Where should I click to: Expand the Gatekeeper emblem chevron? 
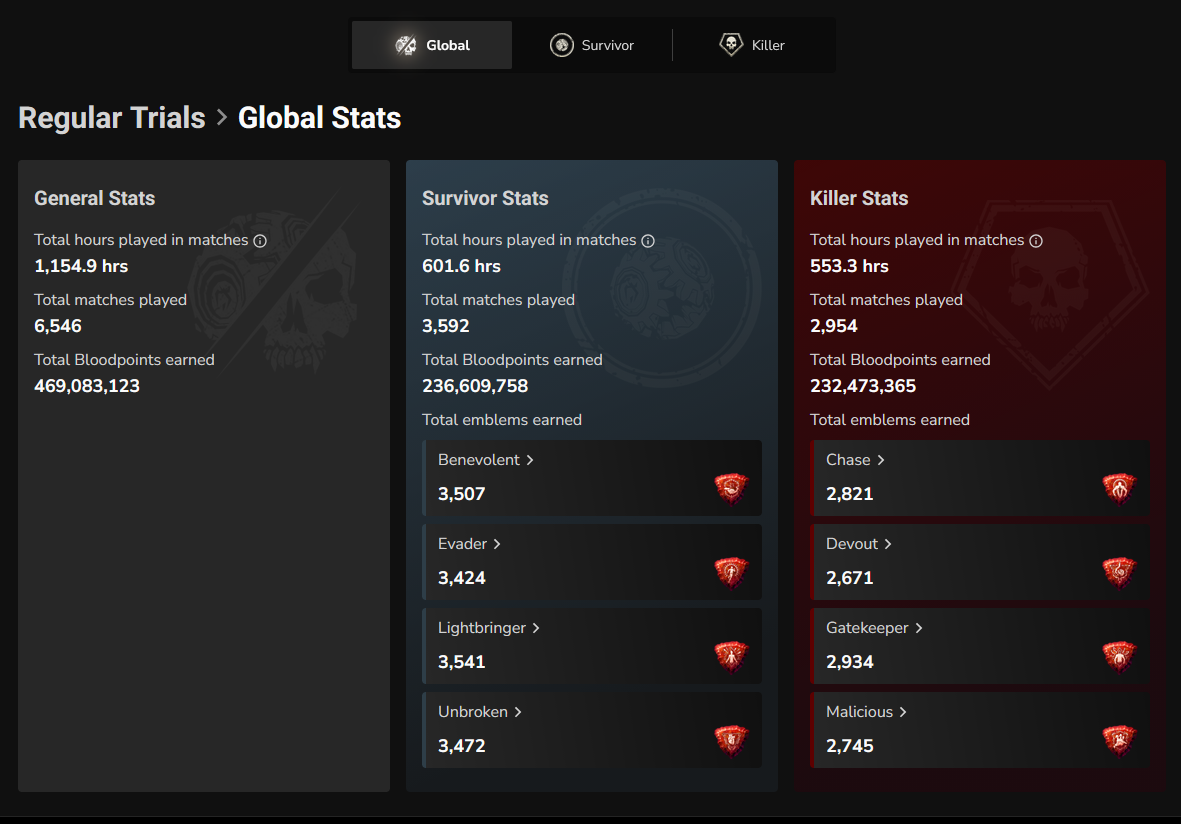[x=919, y=628]
